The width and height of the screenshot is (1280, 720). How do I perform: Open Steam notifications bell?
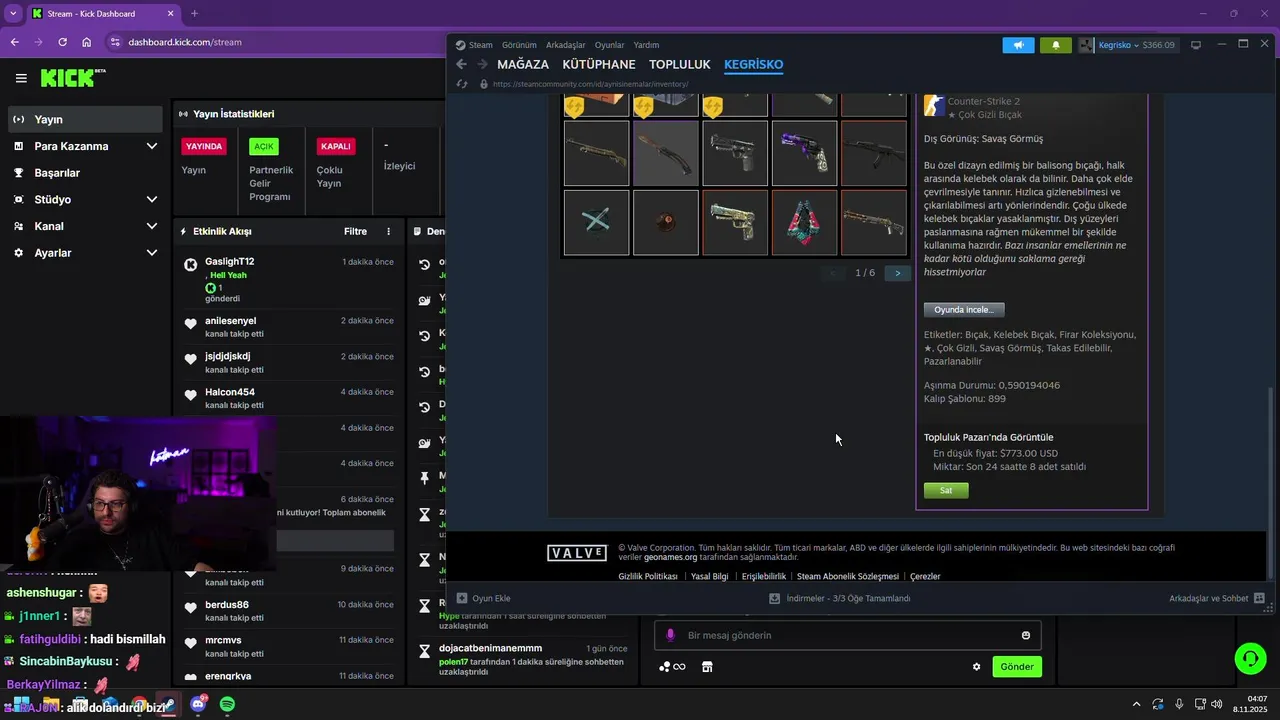[x=1055, y=45]
